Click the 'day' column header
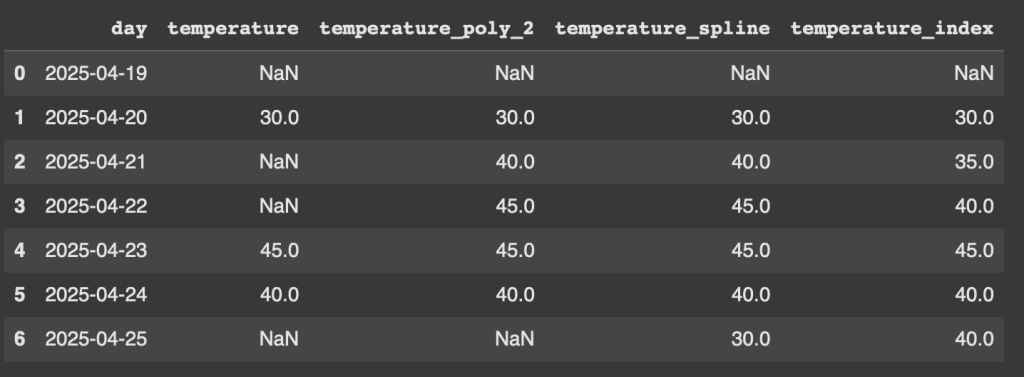Screen dimensions: 1024x377 (129, 29)
